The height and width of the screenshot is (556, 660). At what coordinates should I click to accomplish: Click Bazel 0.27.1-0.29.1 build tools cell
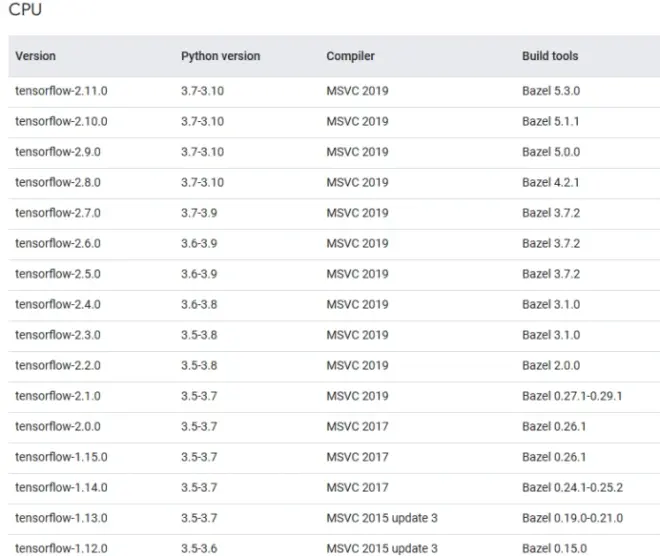572,396
